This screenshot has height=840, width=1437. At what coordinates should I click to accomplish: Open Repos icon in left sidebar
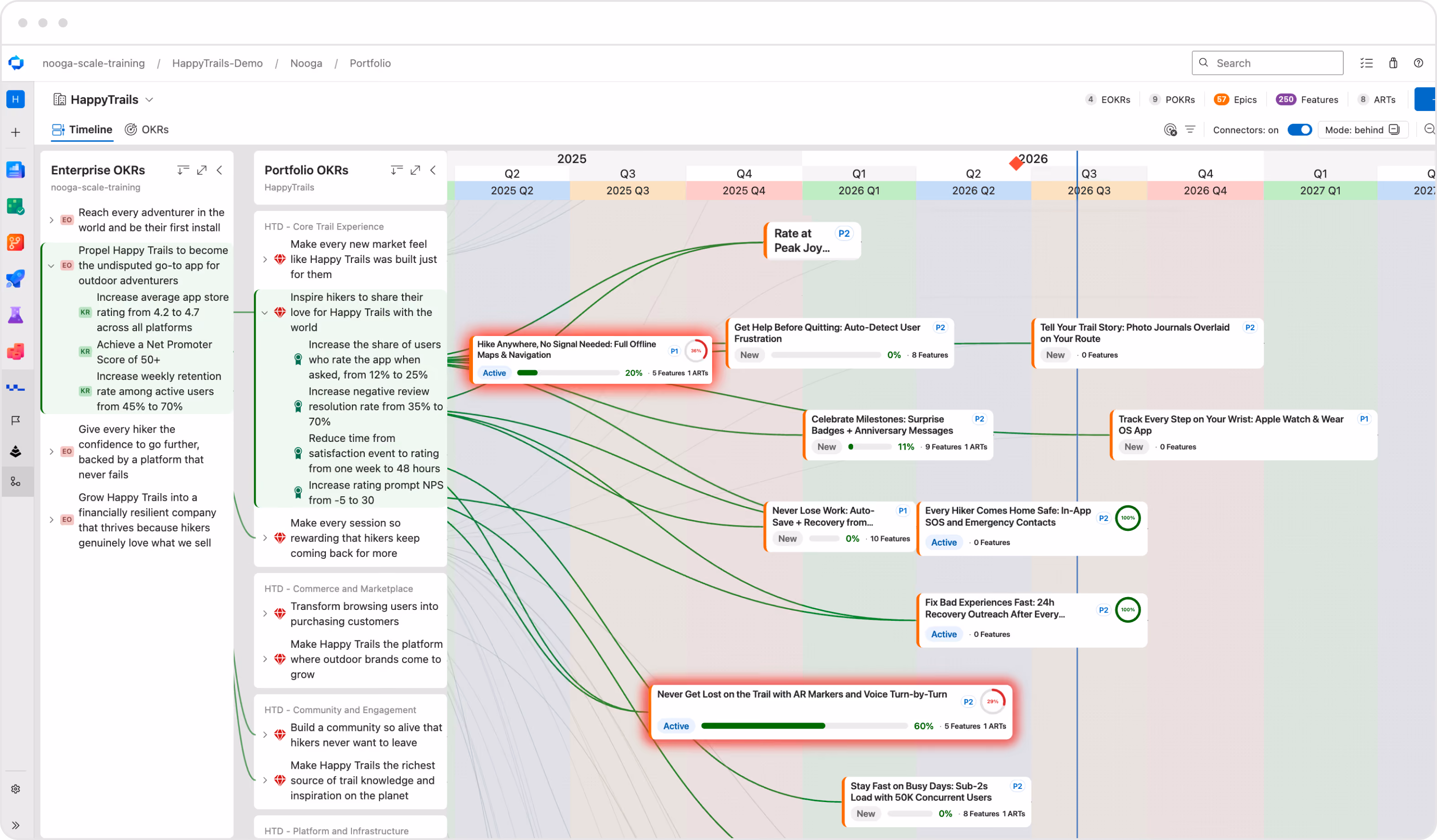16,242
